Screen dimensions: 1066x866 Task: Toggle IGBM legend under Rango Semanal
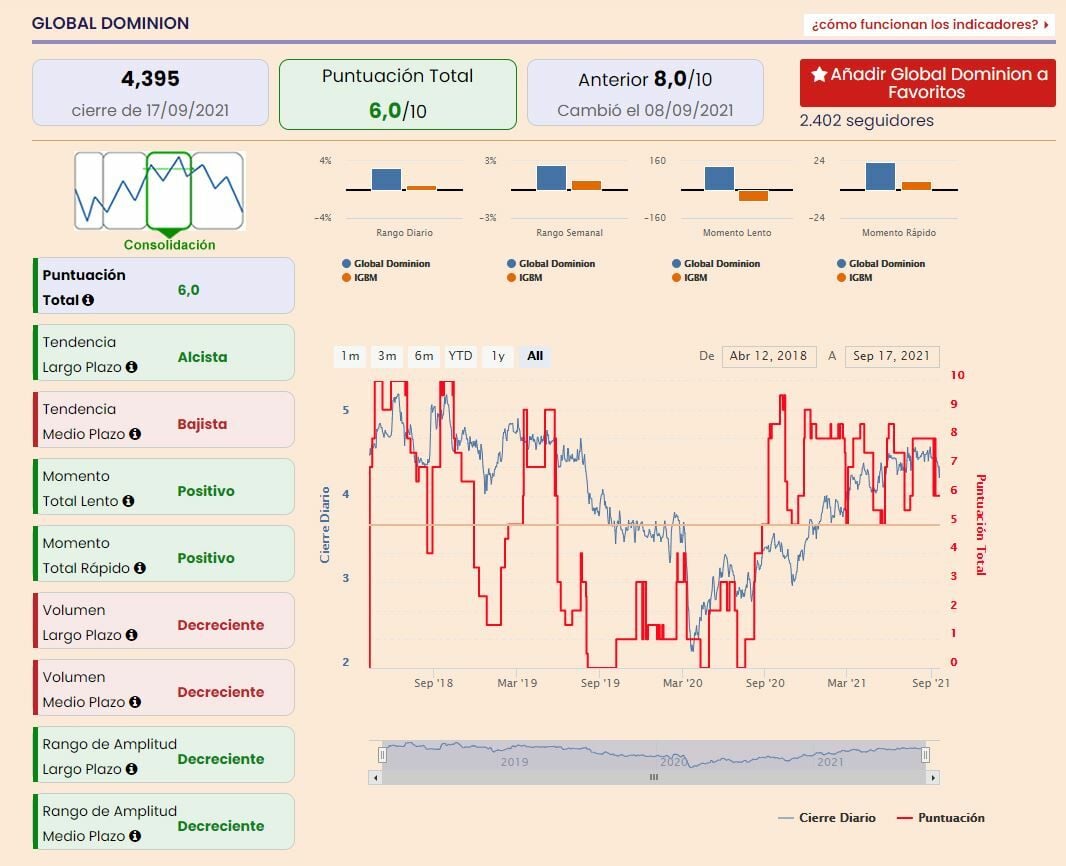pos(525,277)
